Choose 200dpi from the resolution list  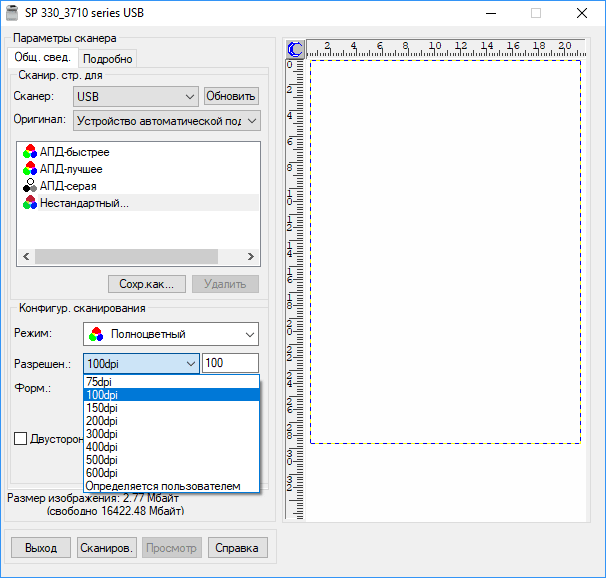172,421
